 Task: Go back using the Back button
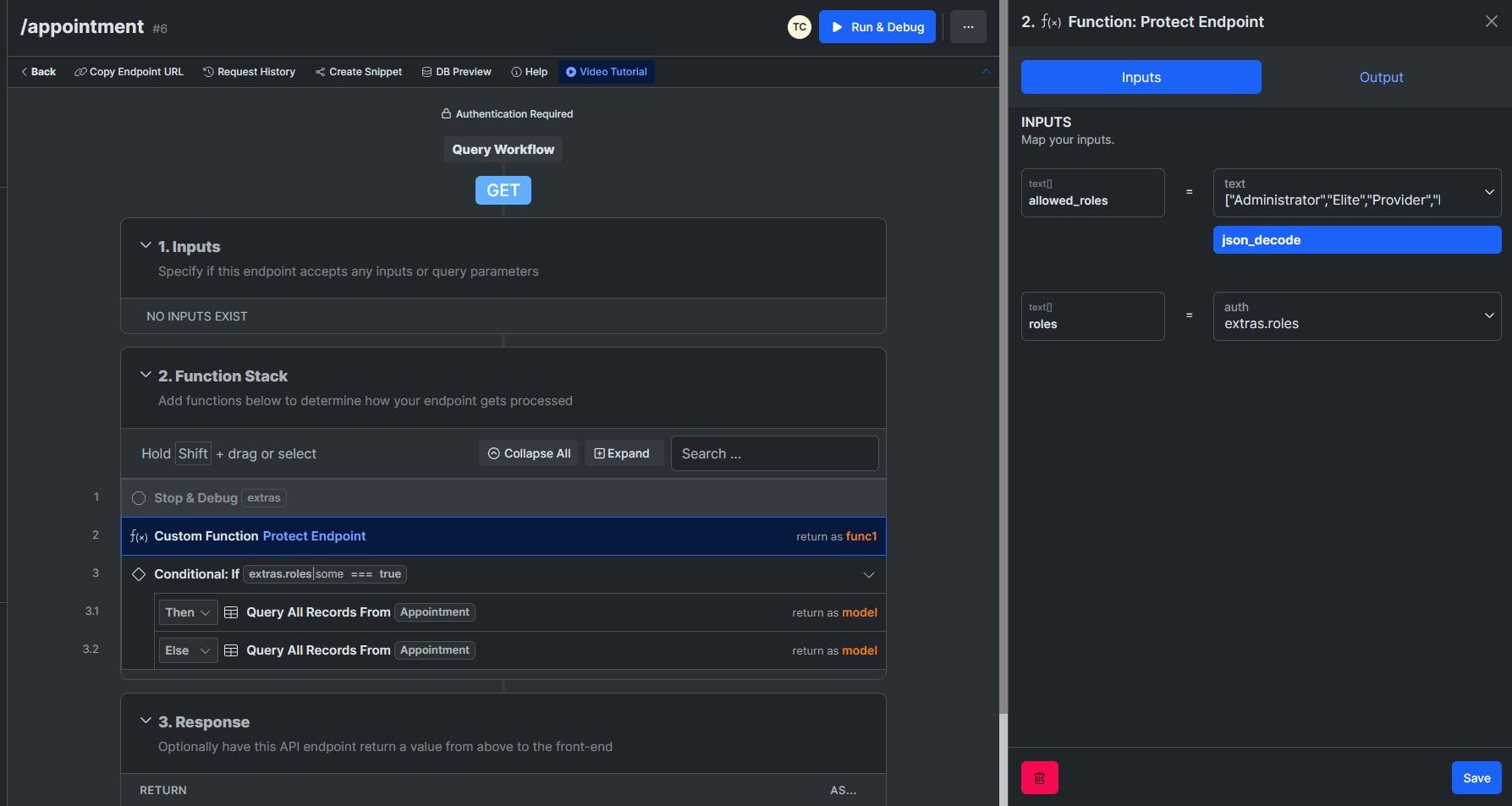pos(38,72)
